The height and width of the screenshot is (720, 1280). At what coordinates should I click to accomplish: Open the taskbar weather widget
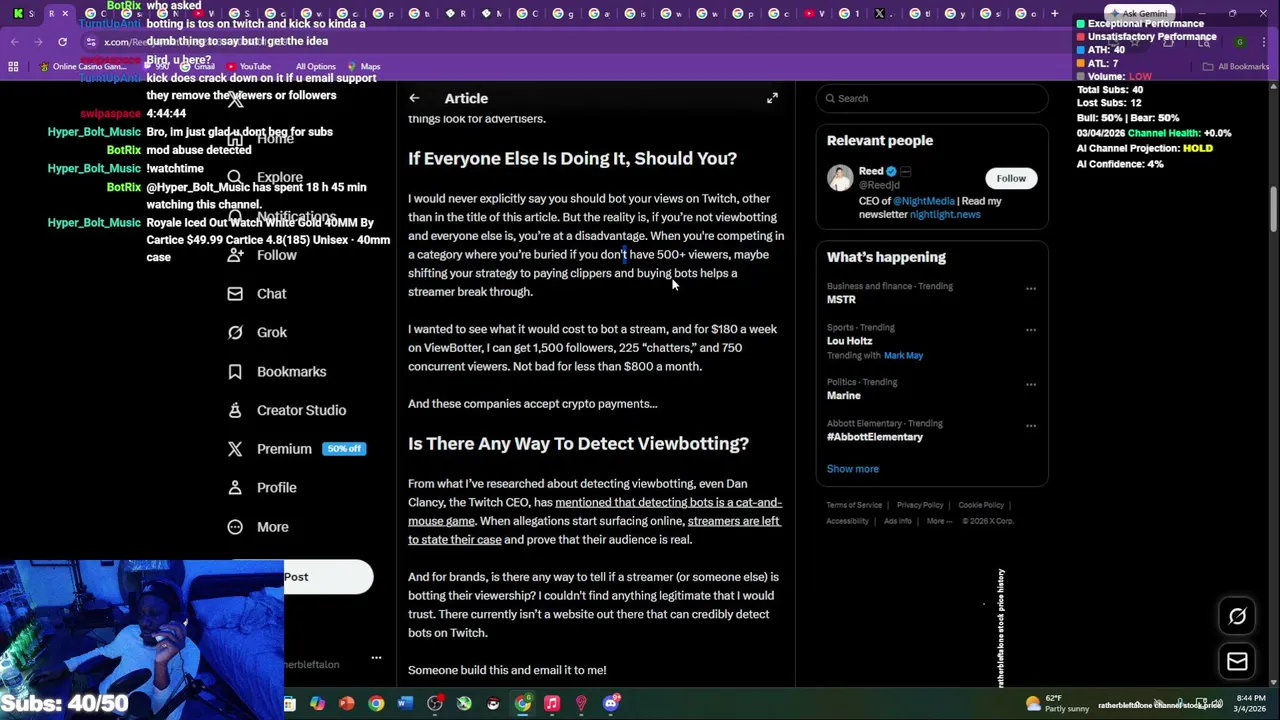coord(1056,704)
